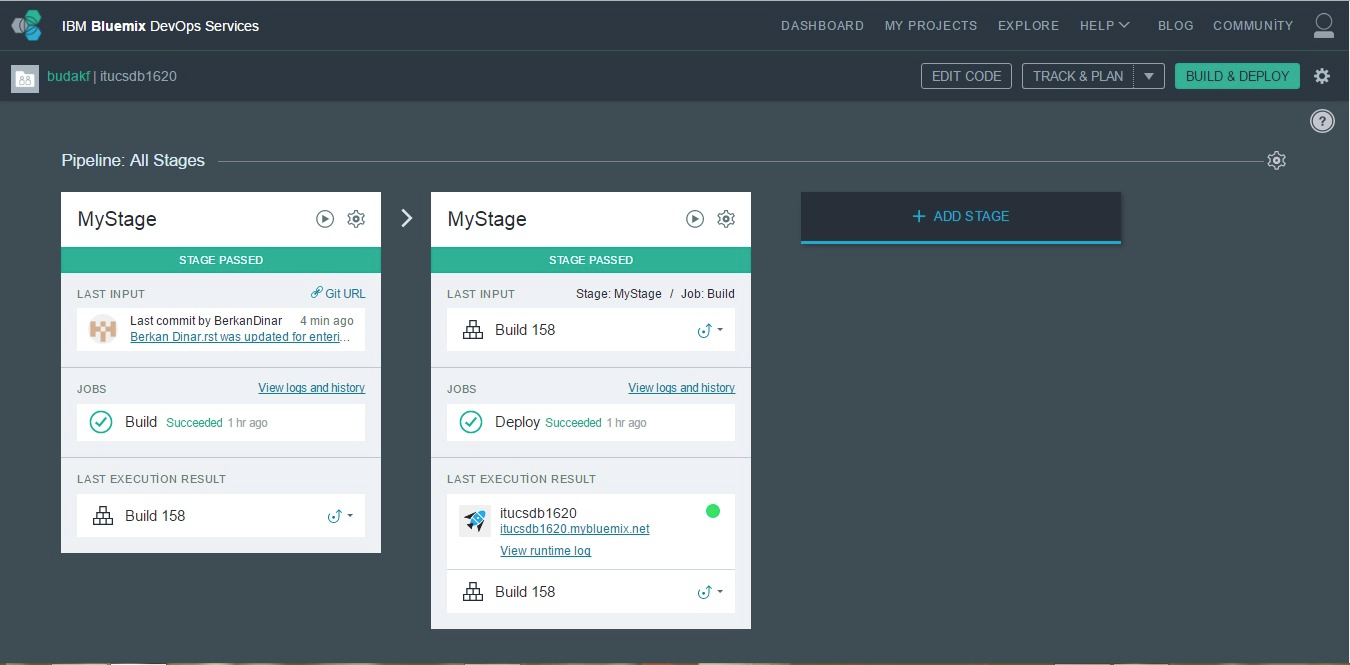Click artifact icon in second stage Last Input

(473, 330)
